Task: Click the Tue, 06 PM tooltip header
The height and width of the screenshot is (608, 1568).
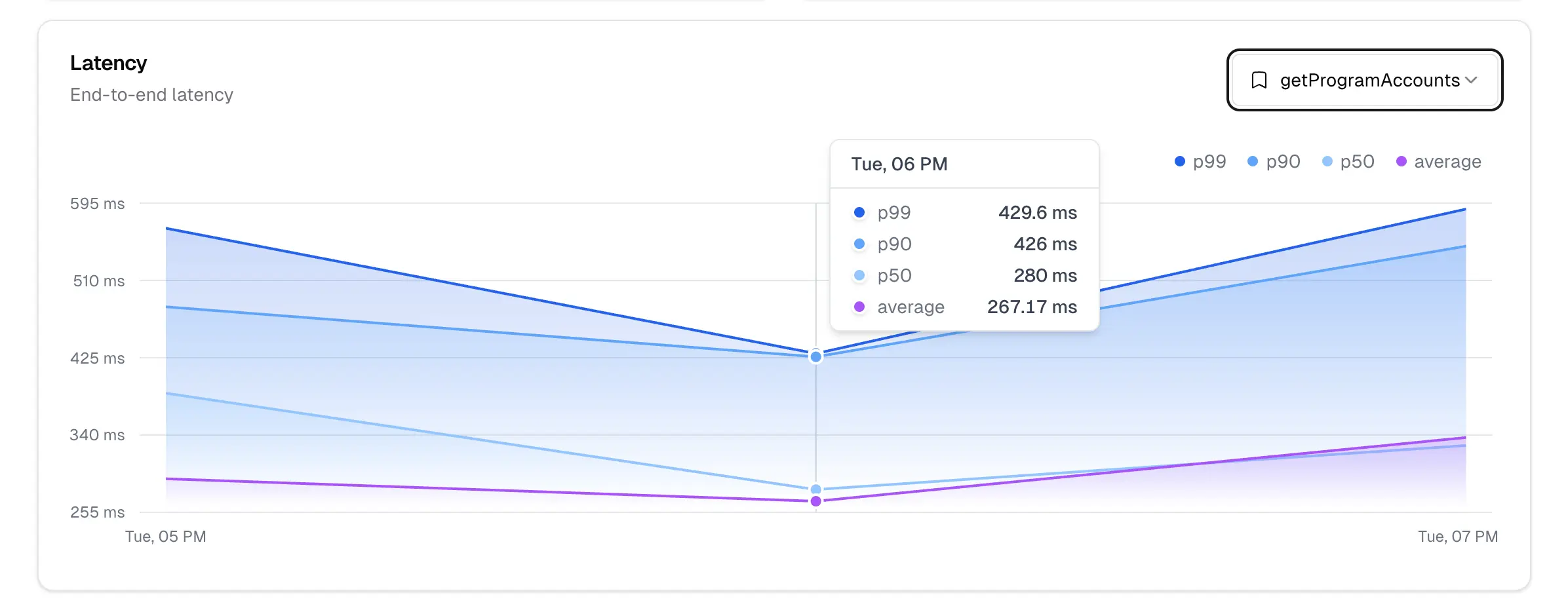Action: [x=899, y=164]
